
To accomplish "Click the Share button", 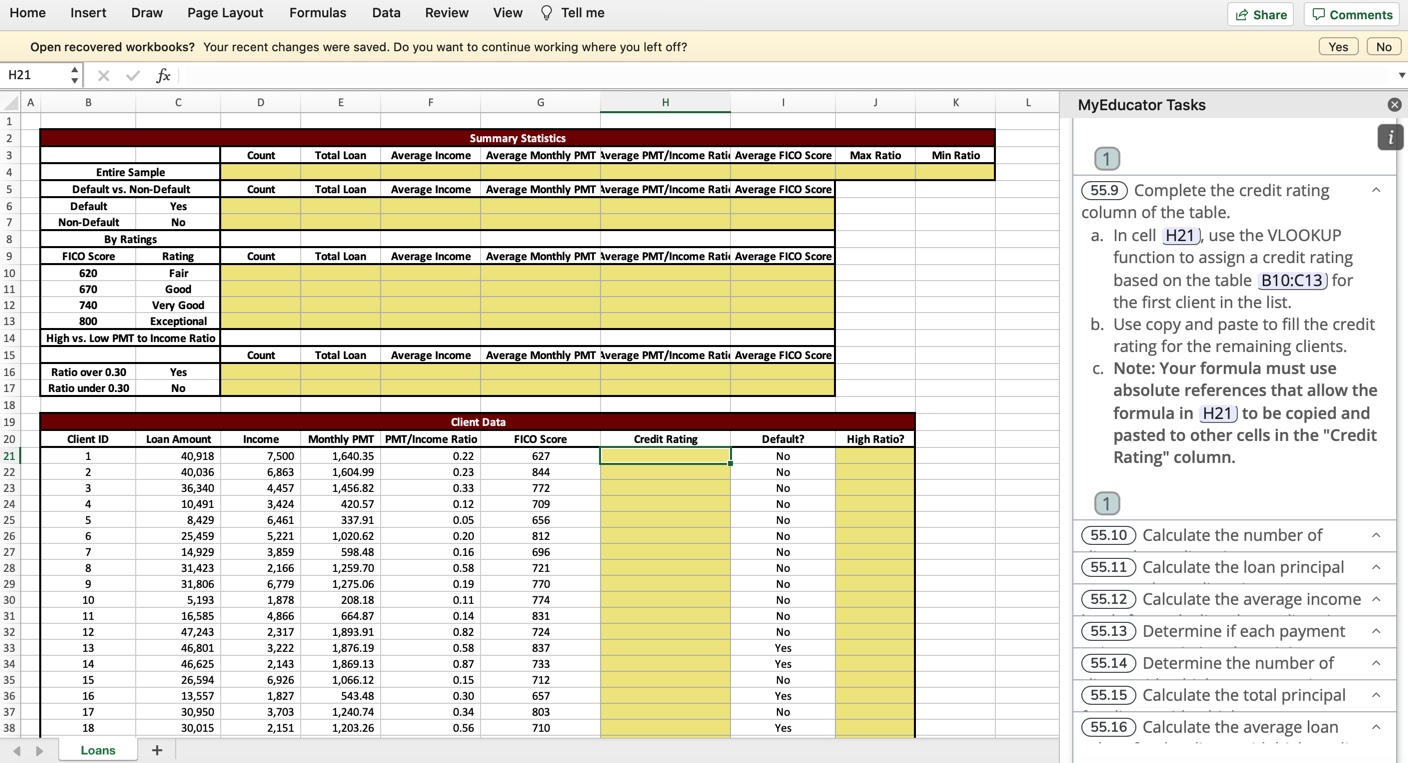I will tap(1260, 14).
